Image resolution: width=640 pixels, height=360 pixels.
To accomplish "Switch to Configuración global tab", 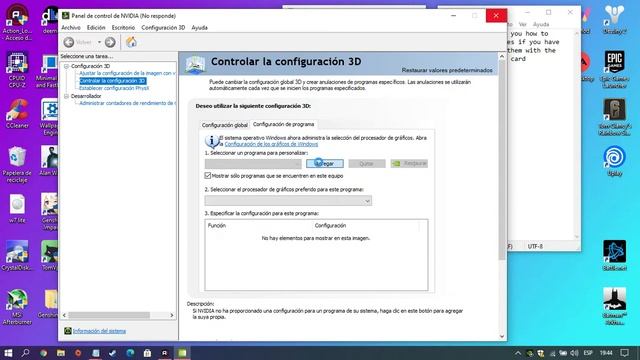I will pyautogui.click(x=224, y=125).
